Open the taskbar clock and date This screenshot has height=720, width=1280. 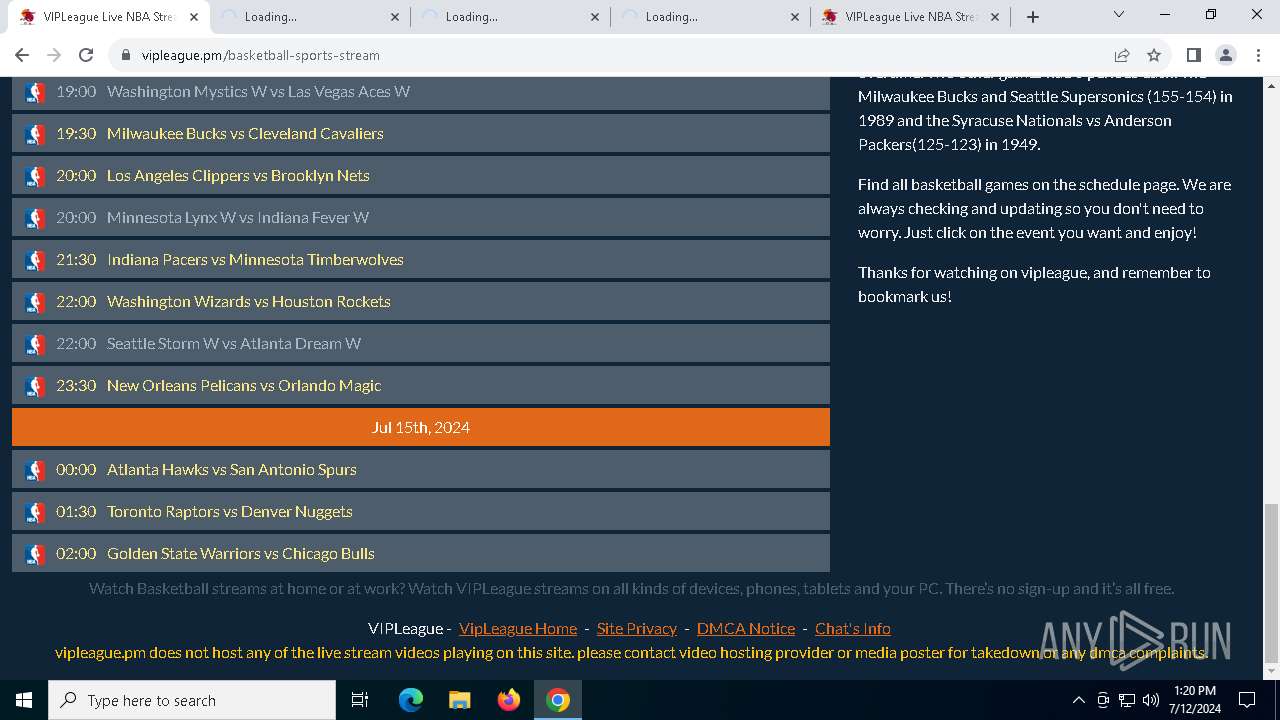click(x=1194, y=700)
